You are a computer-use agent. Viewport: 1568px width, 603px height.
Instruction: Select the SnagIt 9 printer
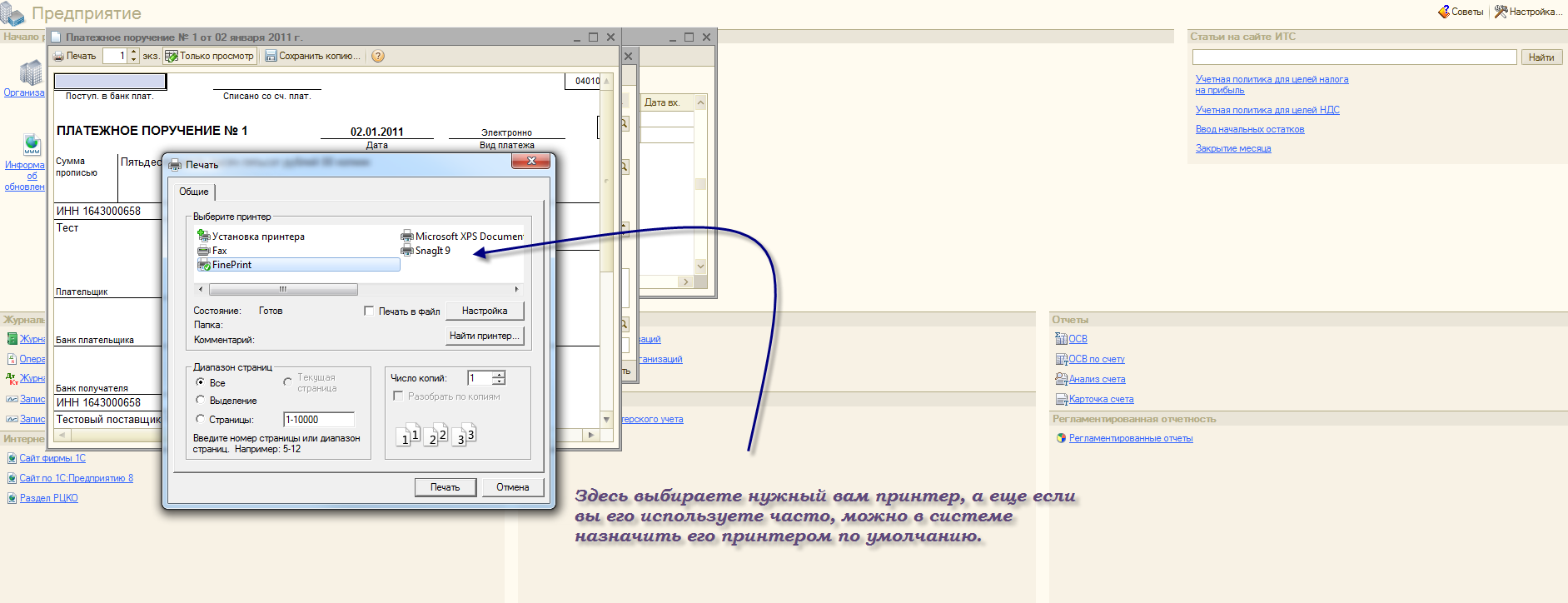[431, 251]
